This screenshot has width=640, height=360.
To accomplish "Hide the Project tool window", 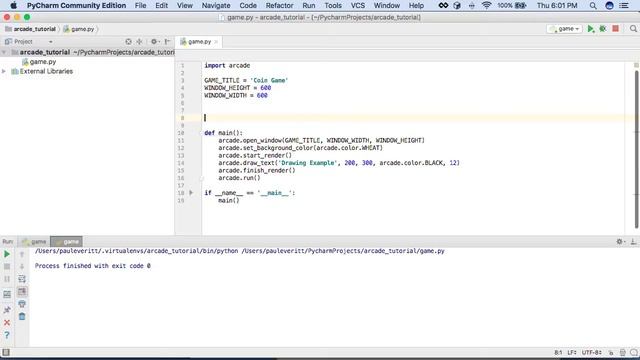I will click(167, 42).
